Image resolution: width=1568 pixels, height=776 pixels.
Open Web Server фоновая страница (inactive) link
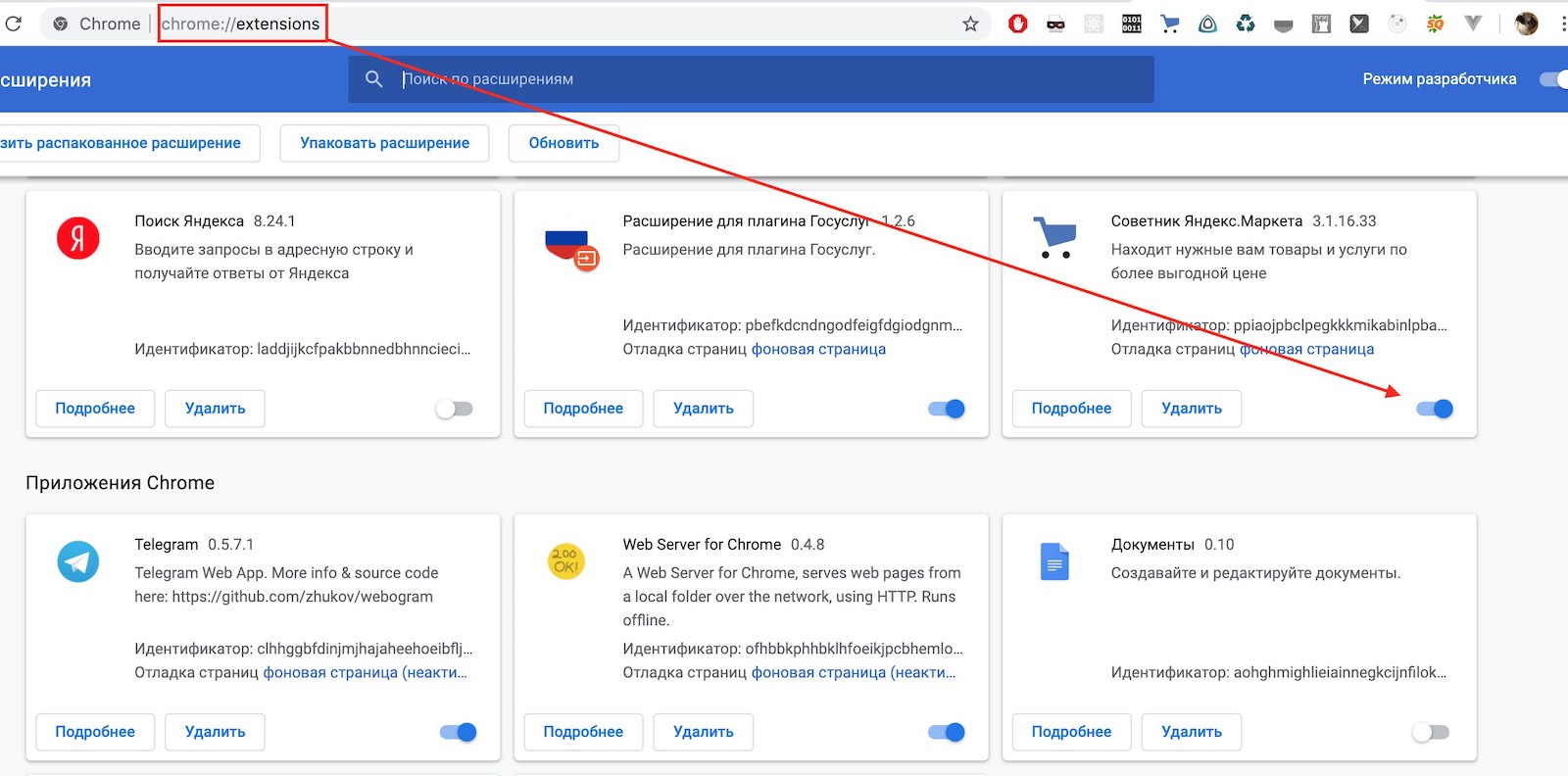pos(854,672)
